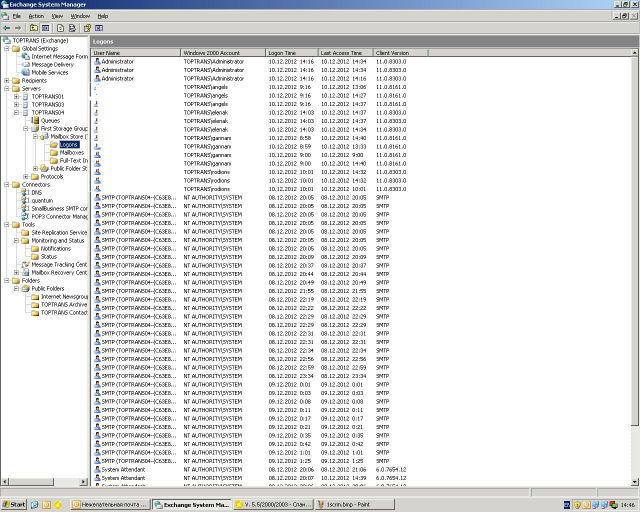The image size is (640, 512).
Task: Select POP3 Connector Manager node
Action: click(60, 216)
